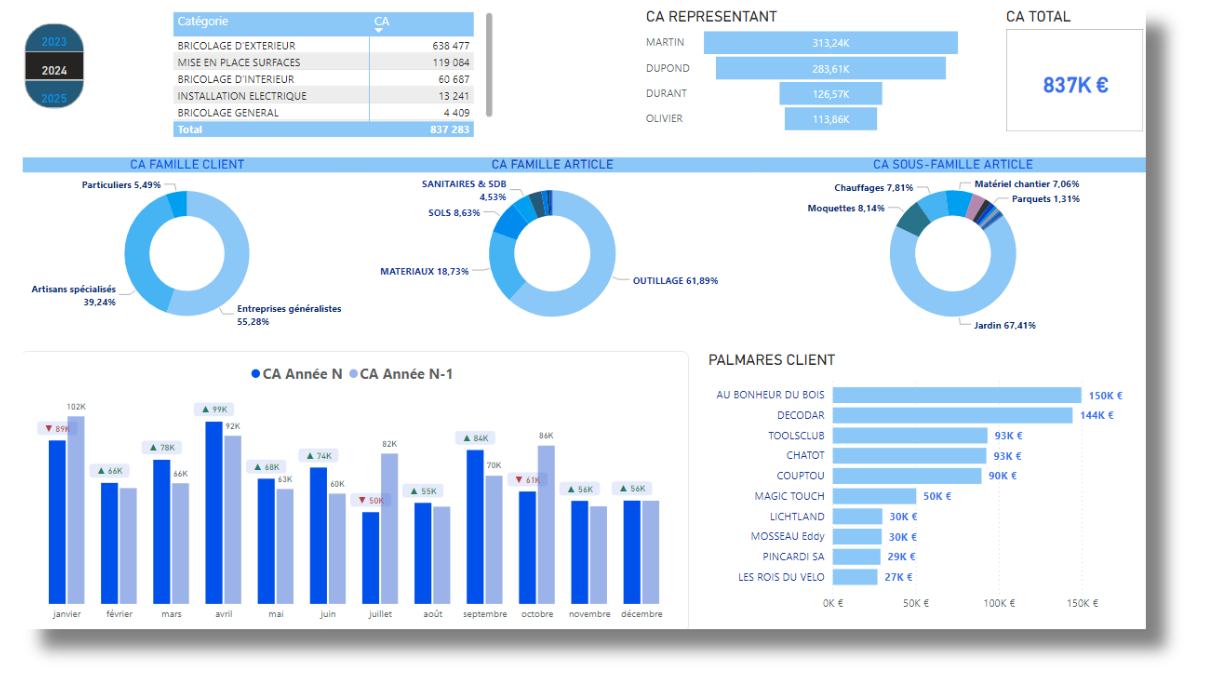Click the CA column header in table
Viewport: 1207px width, 673px height.
pyautogui.click(x=382, y=21)
